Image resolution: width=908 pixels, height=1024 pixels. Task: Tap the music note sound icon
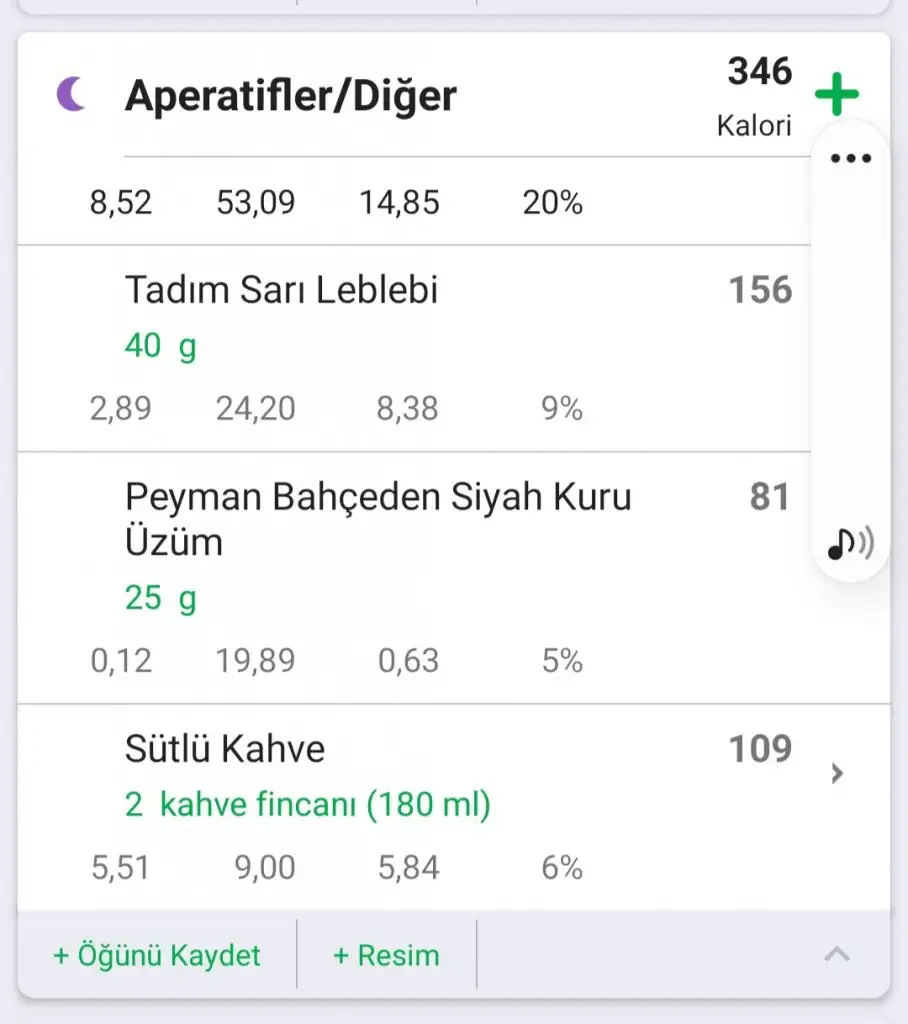coord(850,543)
